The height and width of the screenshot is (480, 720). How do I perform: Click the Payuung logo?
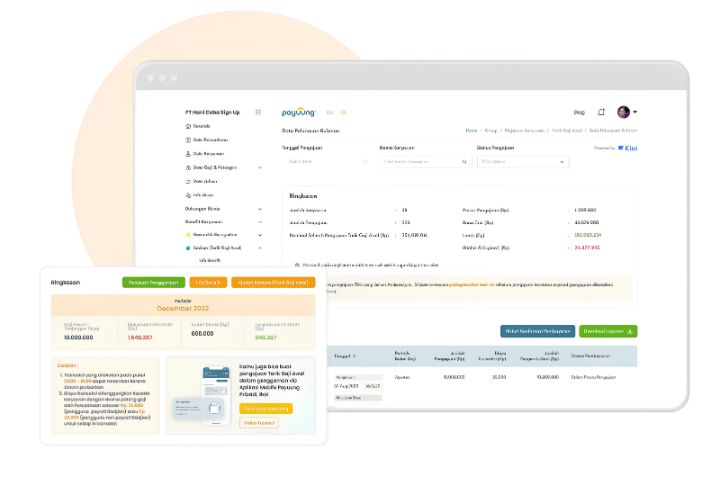point(298,112)
